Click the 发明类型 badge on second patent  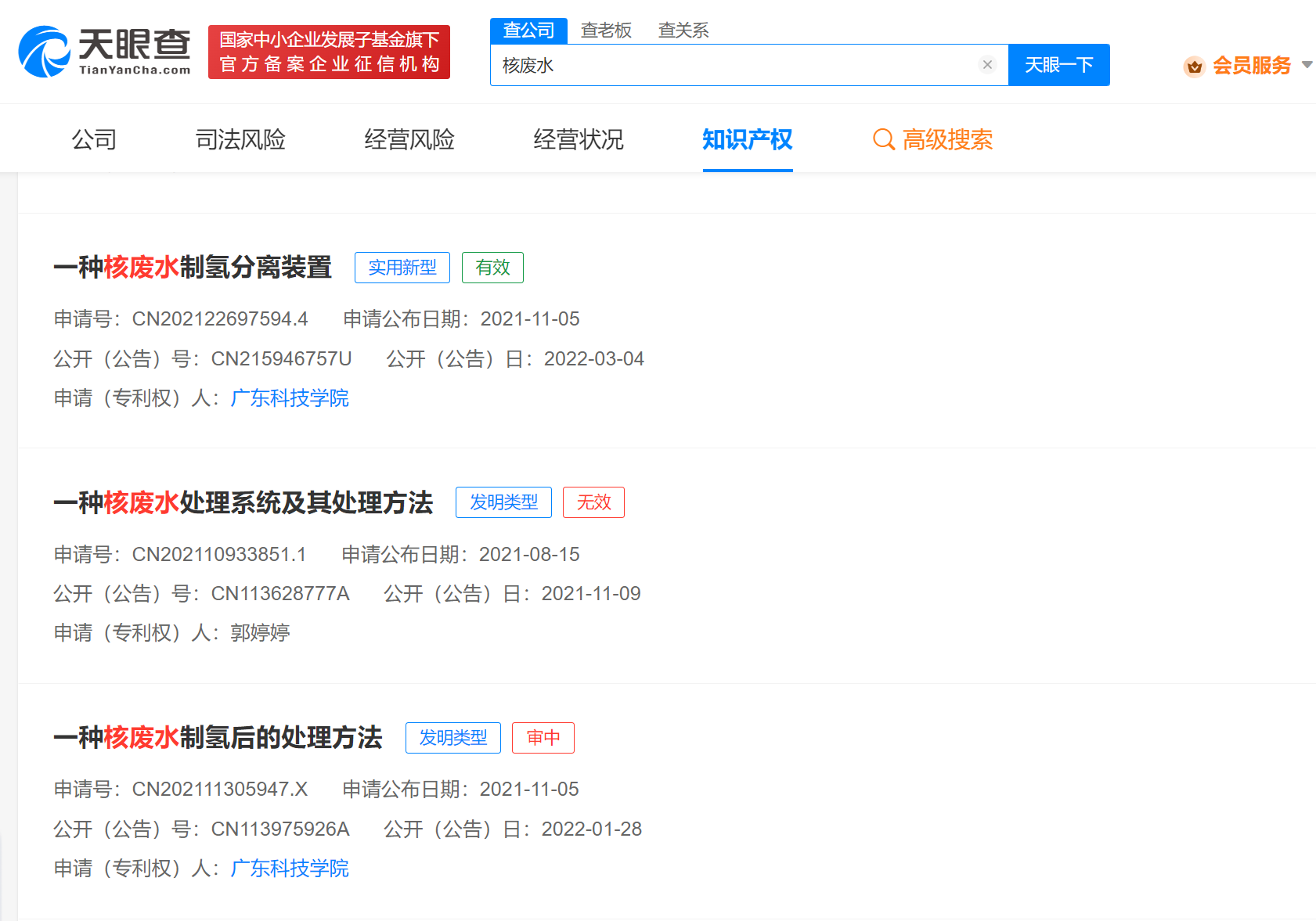pos(503,502)
